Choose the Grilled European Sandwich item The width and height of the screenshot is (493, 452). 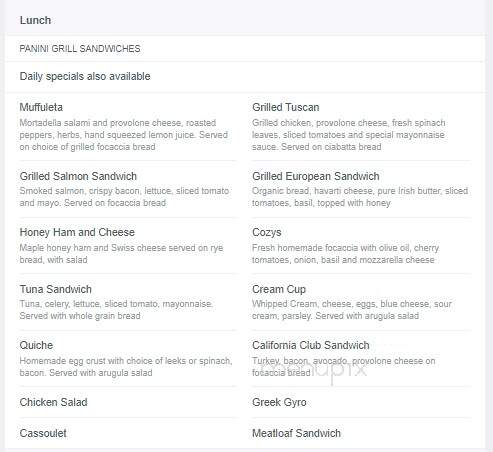click(316, 176)
